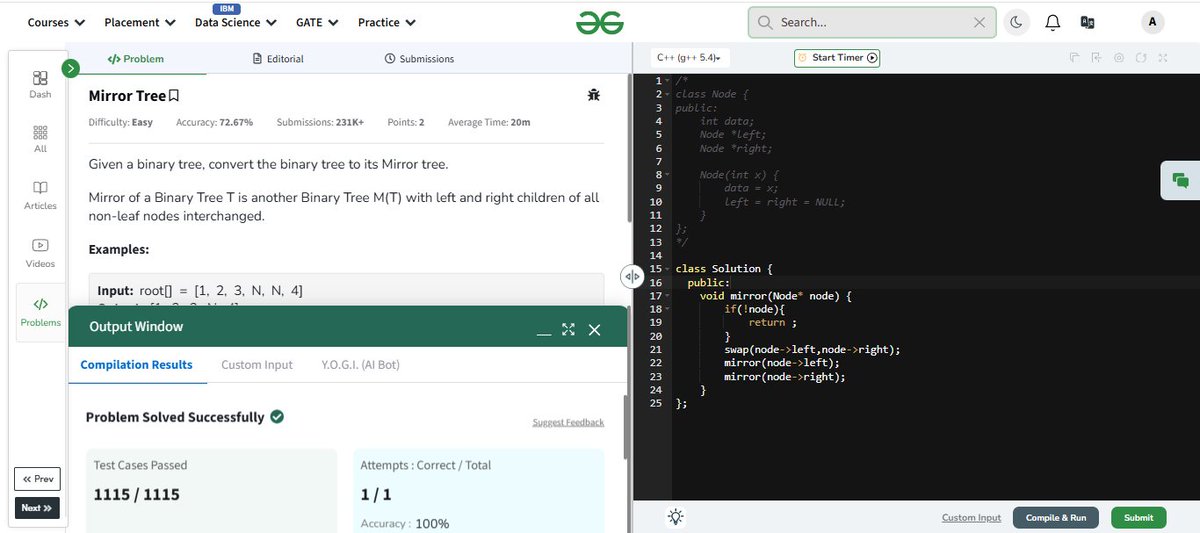This screenshot has width=1200, height=533.
Task: Report a bug via bug icon
Action: tap(594, 95)
